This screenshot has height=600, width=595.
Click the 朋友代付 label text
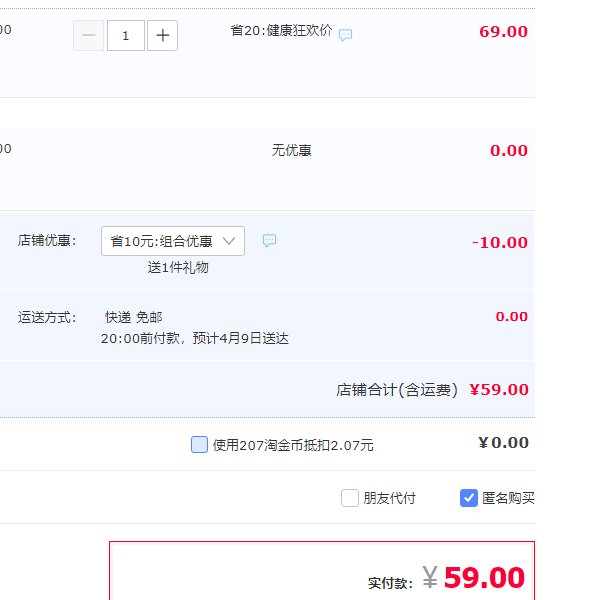(x=389, y=498)
